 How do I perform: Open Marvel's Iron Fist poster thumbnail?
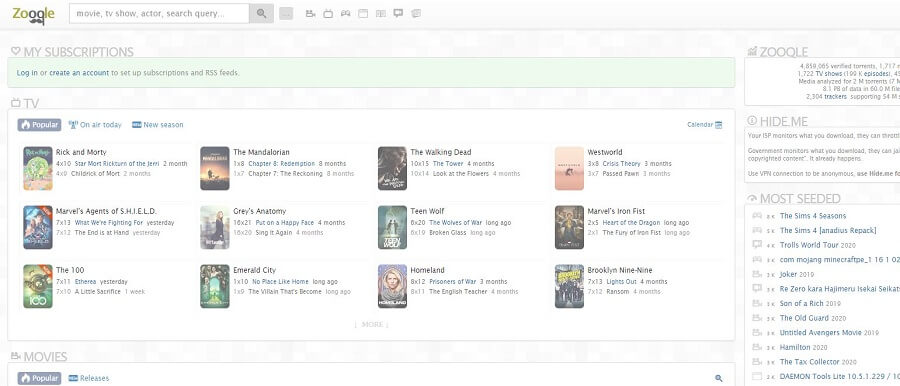(x=569, y=227)
